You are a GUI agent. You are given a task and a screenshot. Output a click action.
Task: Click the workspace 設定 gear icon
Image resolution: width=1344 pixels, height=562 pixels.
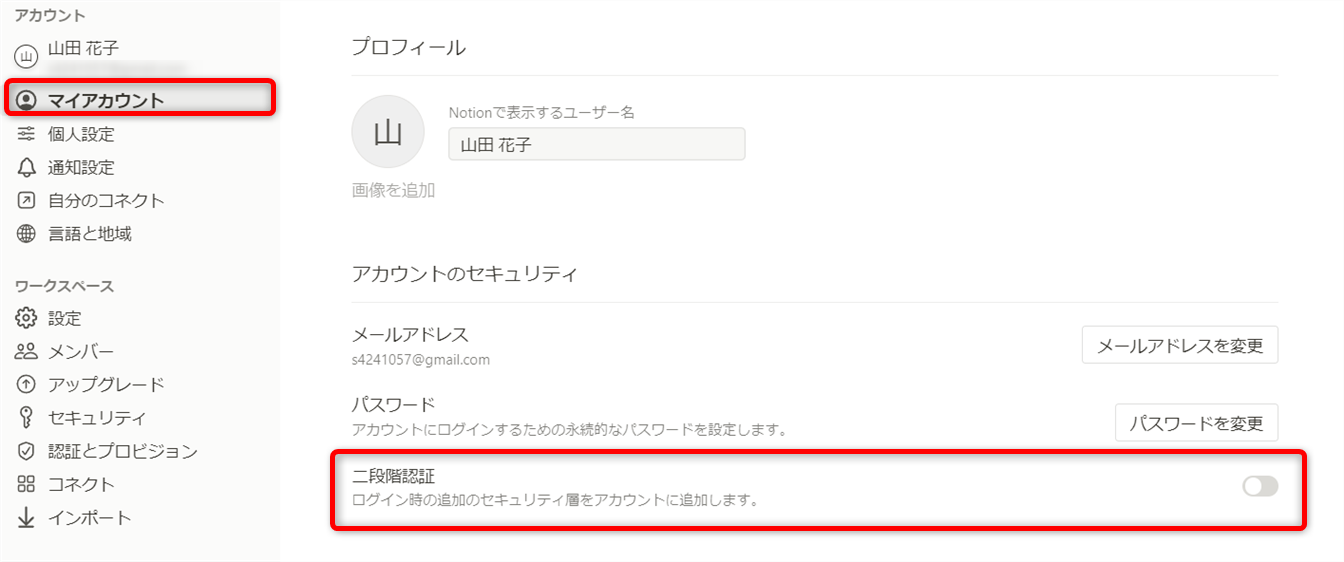tap(27, 319)
